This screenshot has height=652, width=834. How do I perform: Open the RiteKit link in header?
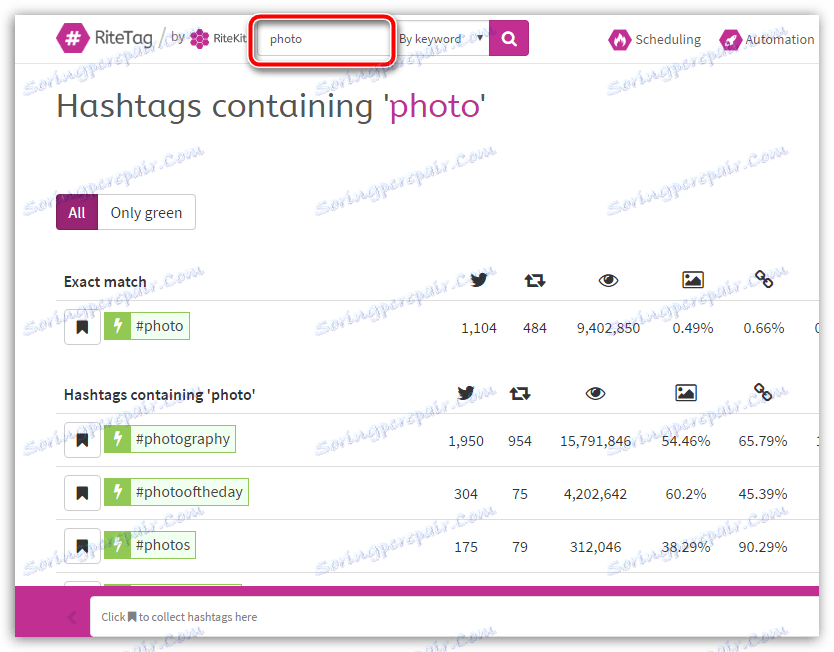coord(219,38)
